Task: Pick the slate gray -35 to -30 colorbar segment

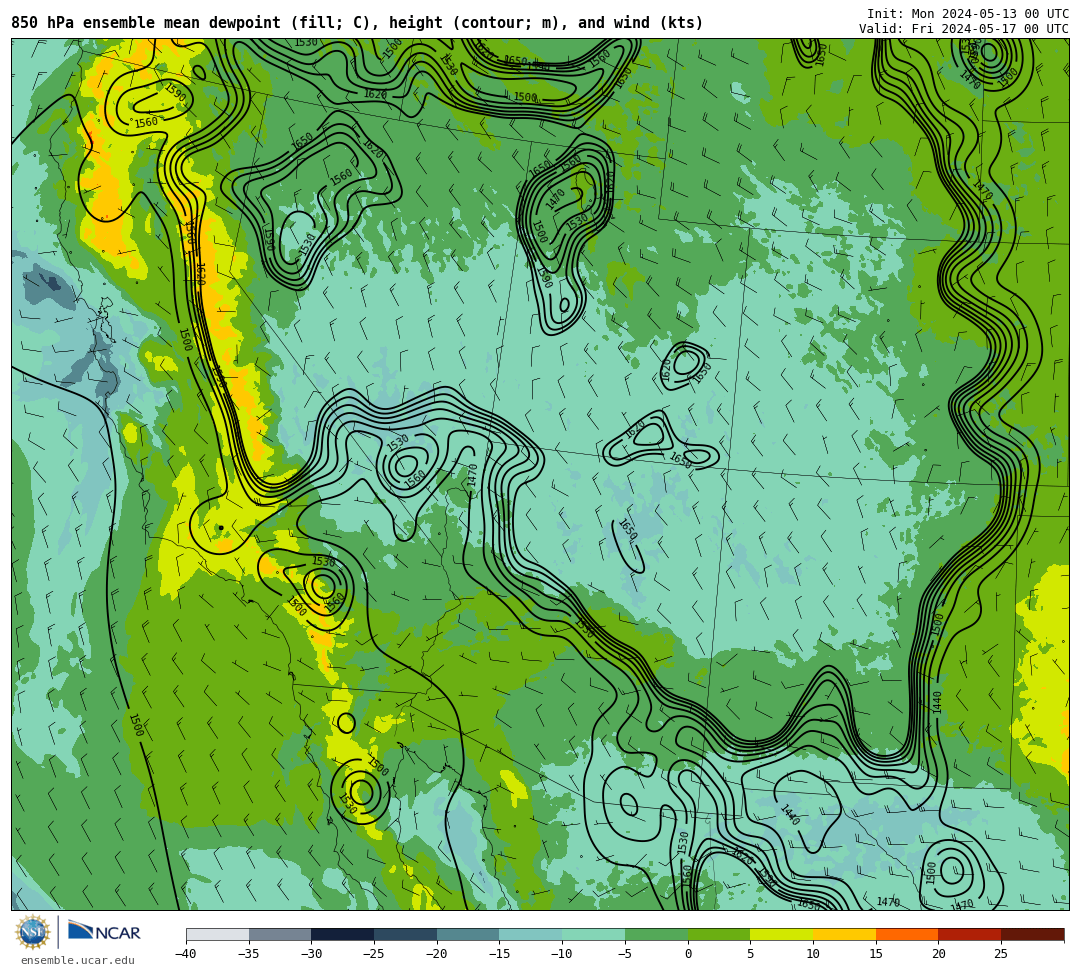Action: (280, 934)
